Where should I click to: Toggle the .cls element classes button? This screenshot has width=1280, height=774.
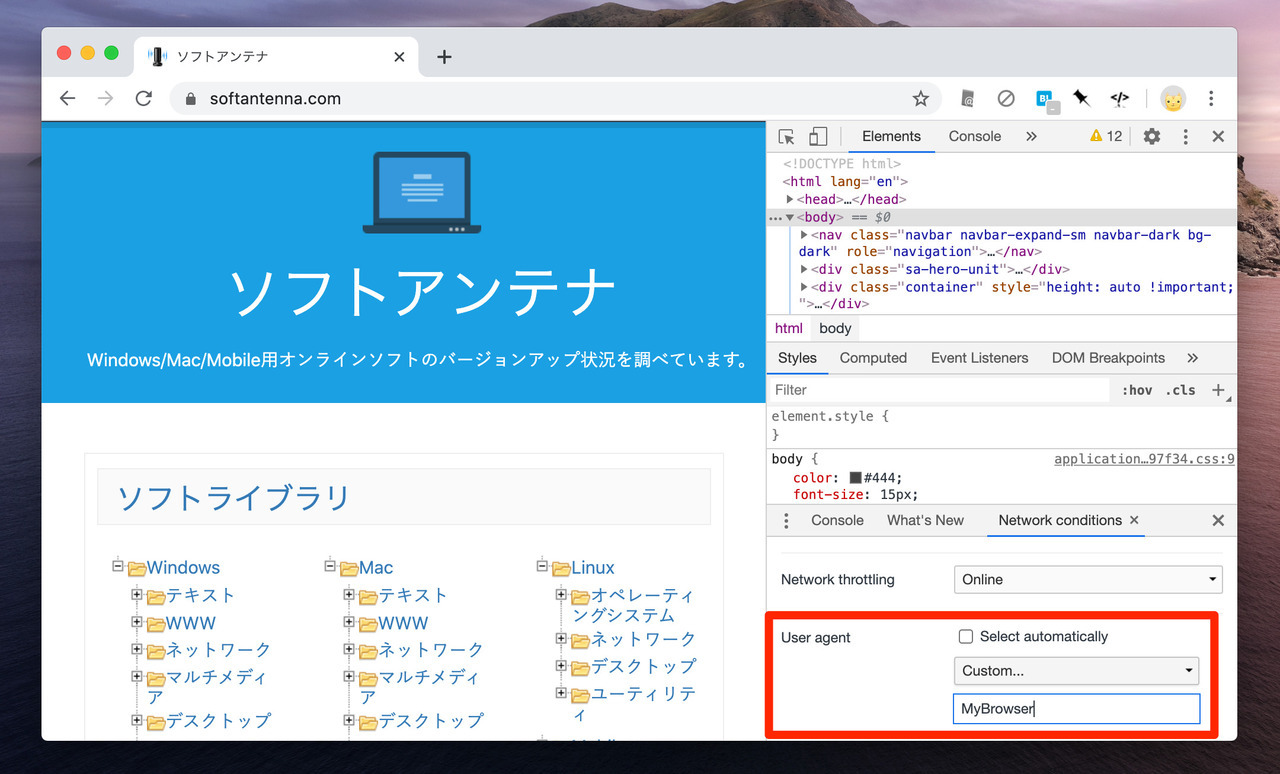click(x=1180, y=390)
